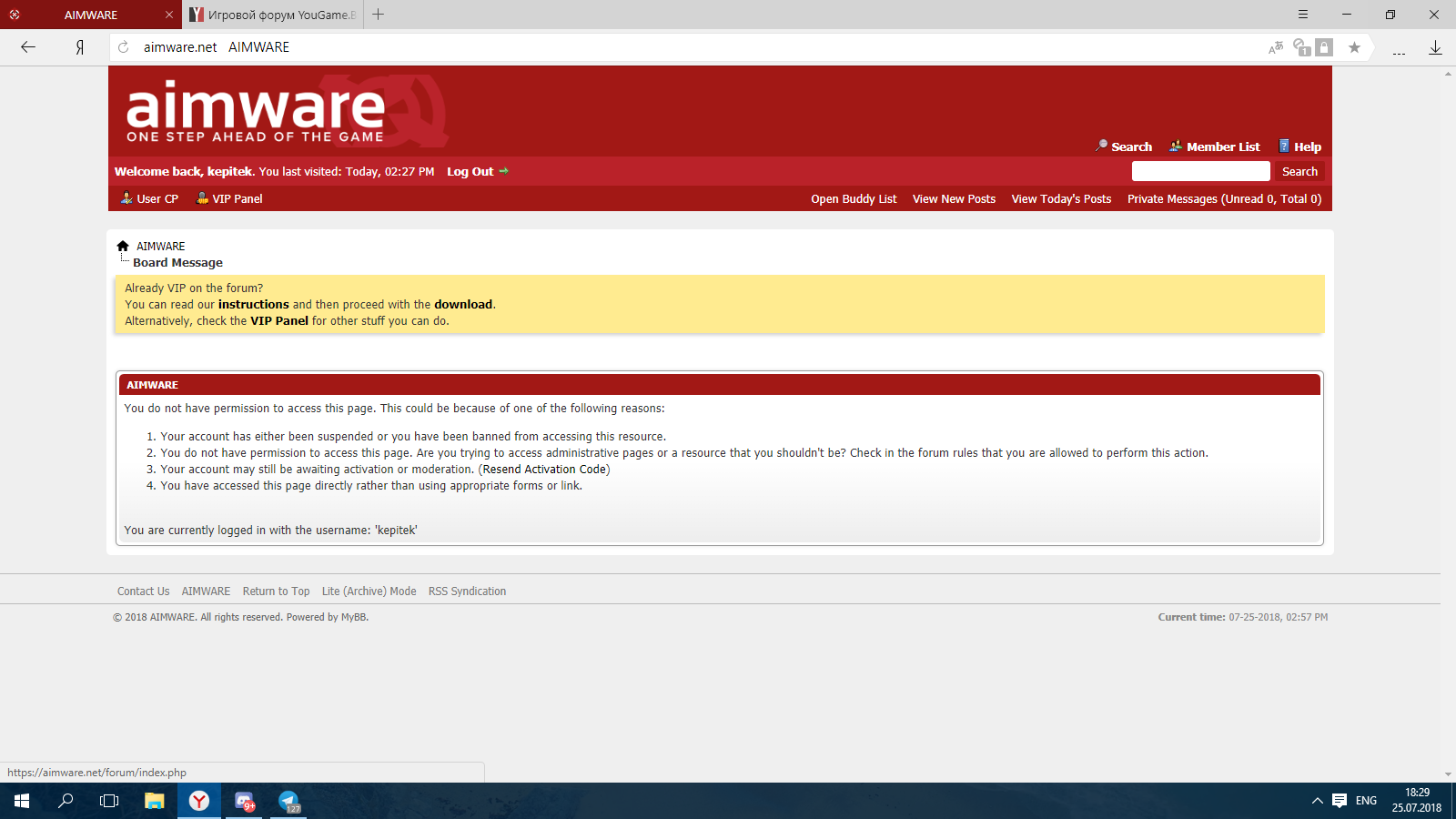This screenshot has height=819, width=1456.
Task: Open MyBB link in footer
Action: tap(353, 617)
